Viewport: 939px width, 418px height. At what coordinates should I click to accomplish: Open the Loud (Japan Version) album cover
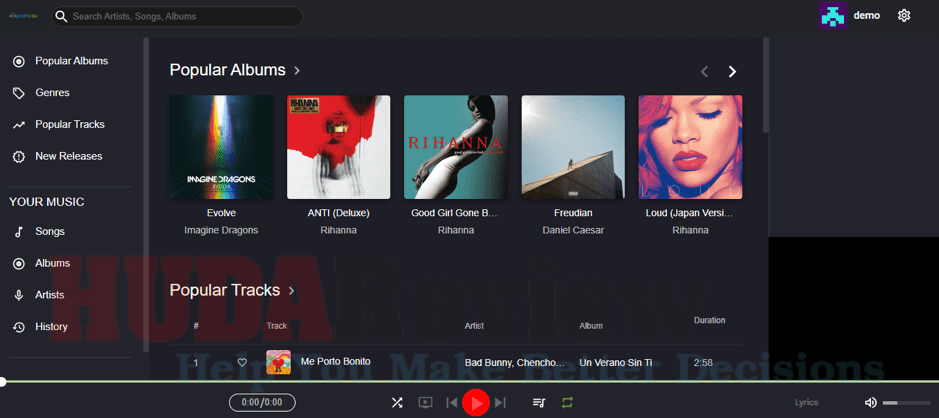point(690,147)
